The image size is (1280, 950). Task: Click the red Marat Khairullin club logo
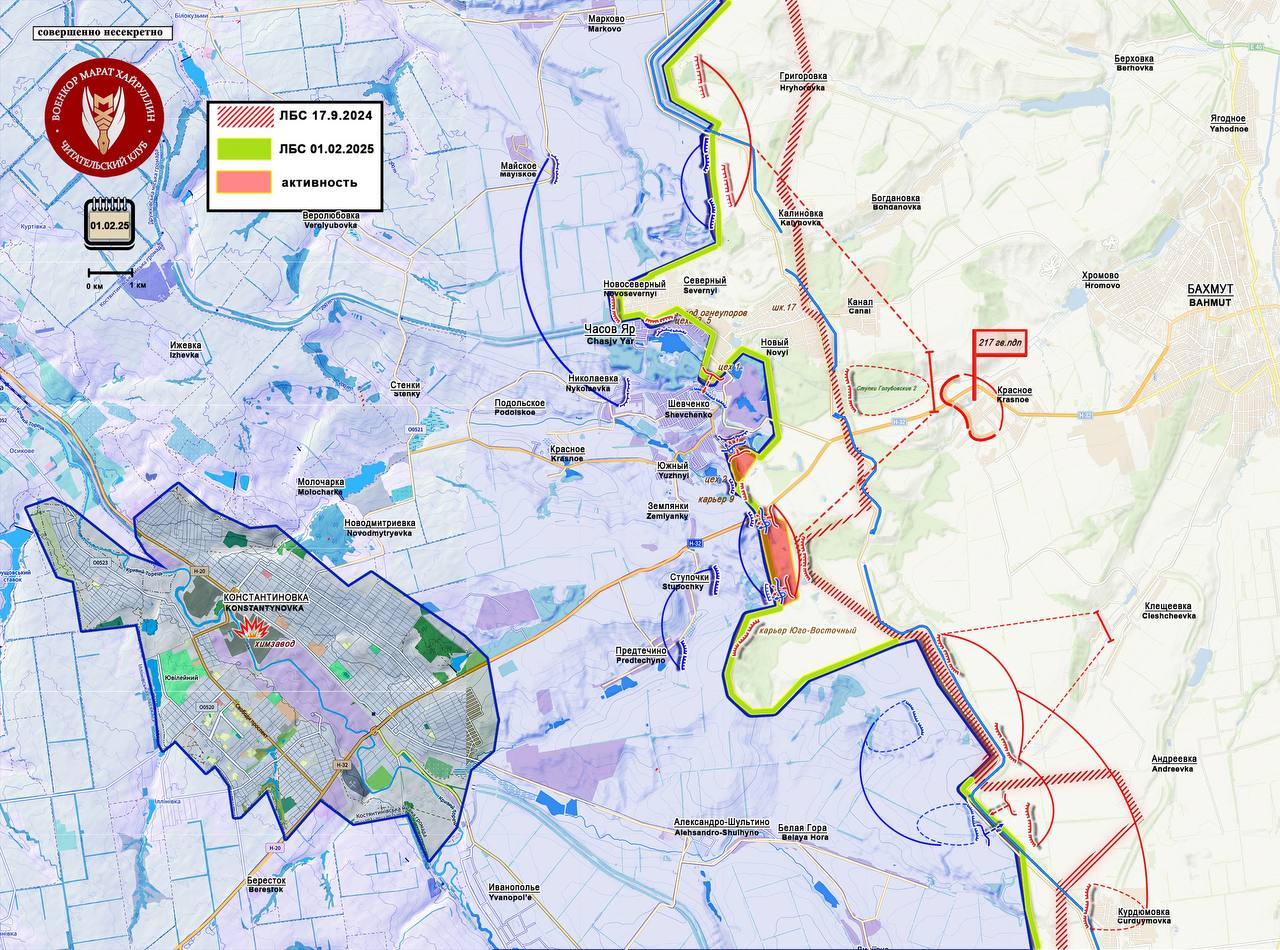click(103, 118)
